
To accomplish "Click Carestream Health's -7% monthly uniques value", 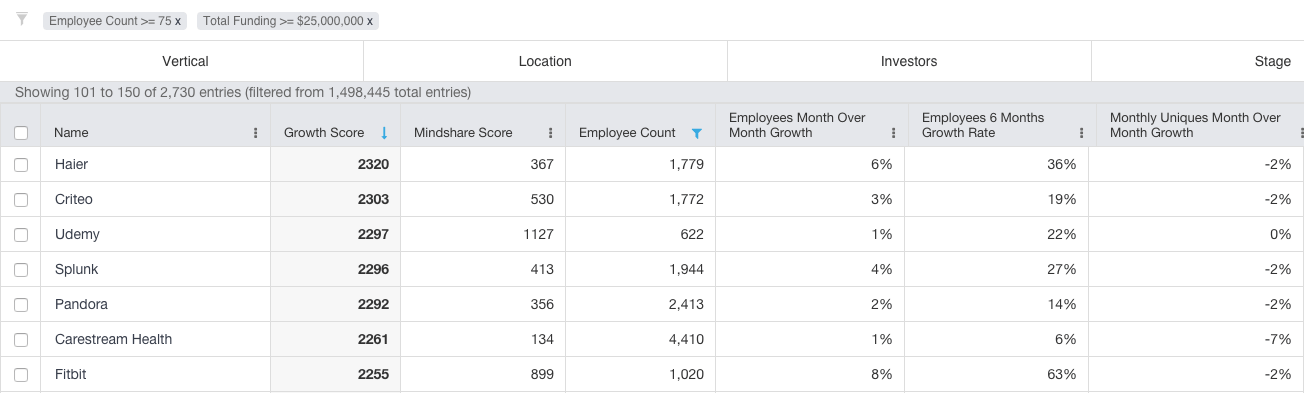I will point(1278,339).
